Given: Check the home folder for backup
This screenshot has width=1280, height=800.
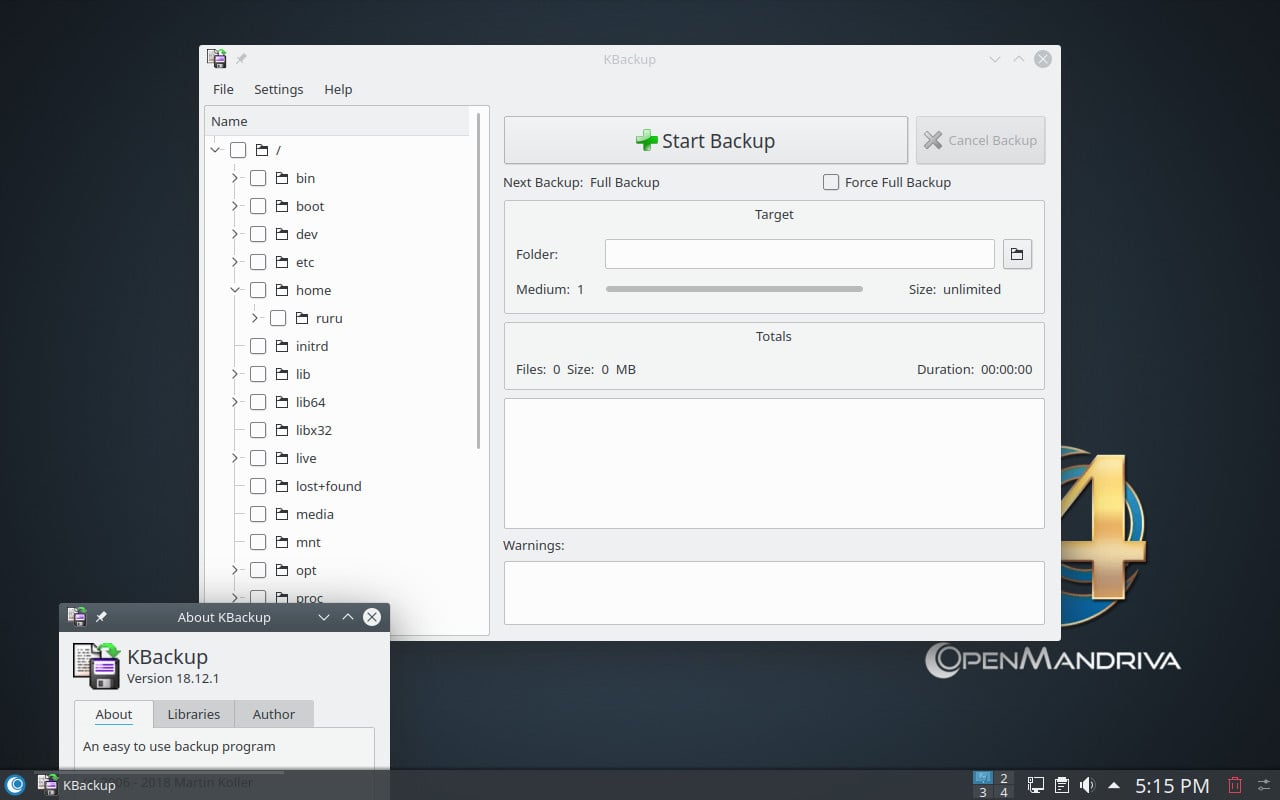Looking at the screenshot, I should [x=258, y=290].
